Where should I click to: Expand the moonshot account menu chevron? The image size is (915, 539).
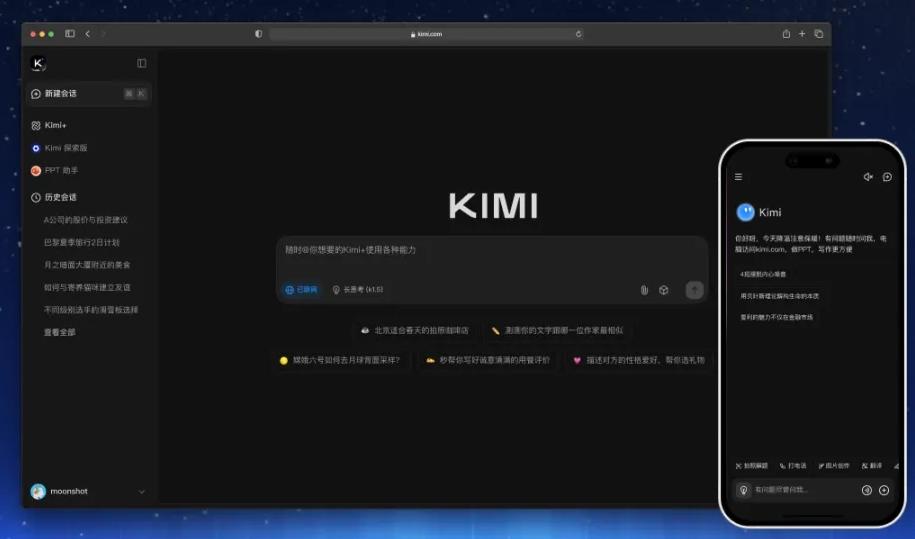142,492
